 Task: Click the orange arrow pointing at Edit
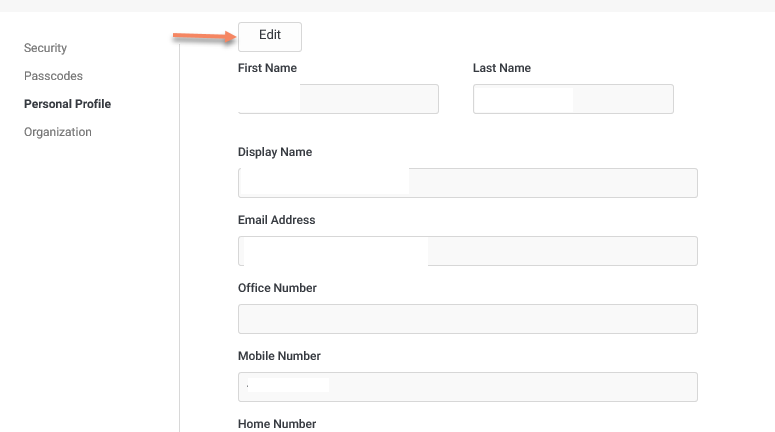point(203,38)
